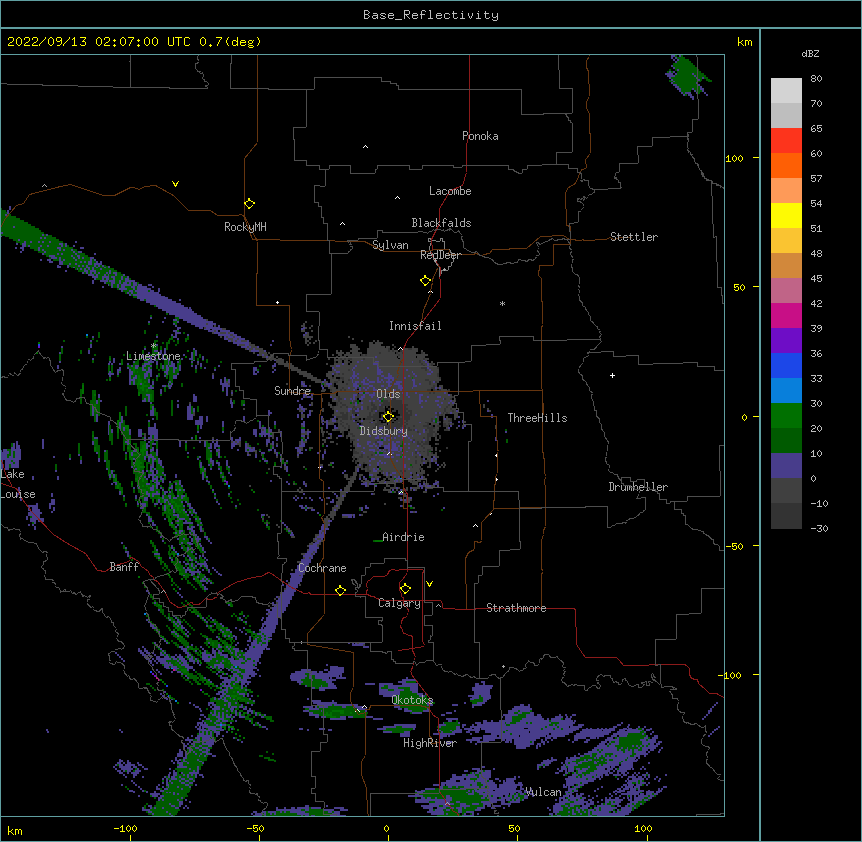Click the yellow diamond marker directly above the Calgary label
Image resolution: width=862 pixels, height=842 pixels.
point(405,589)
